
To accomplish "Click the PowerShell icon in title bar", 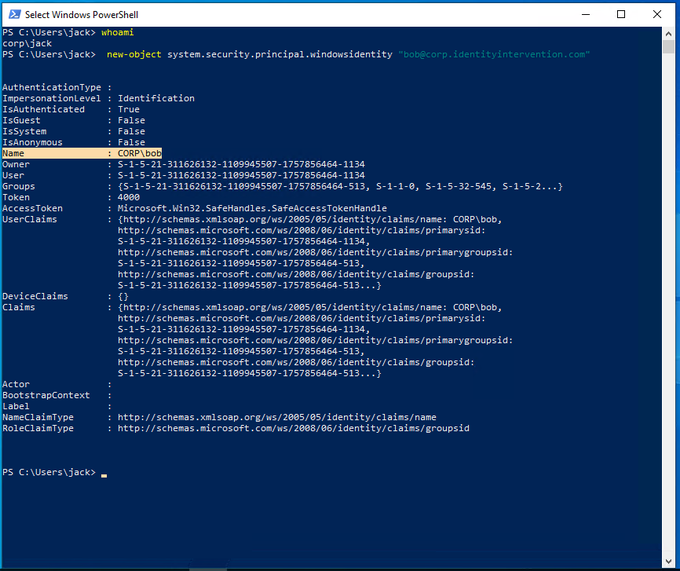I will [x=12, y=14].
